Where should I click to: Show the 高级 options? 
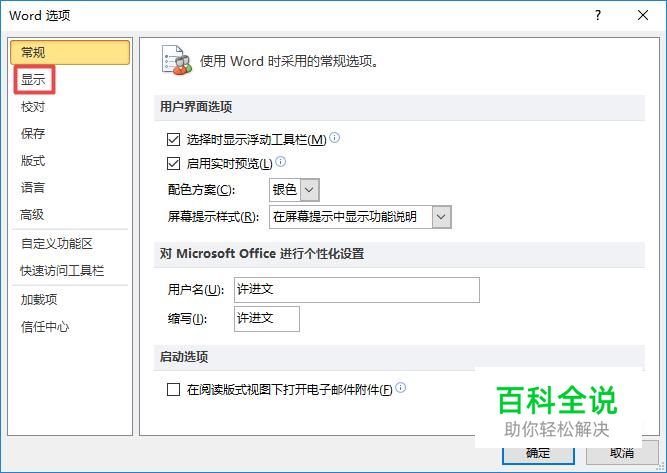[x=32, y=215]
